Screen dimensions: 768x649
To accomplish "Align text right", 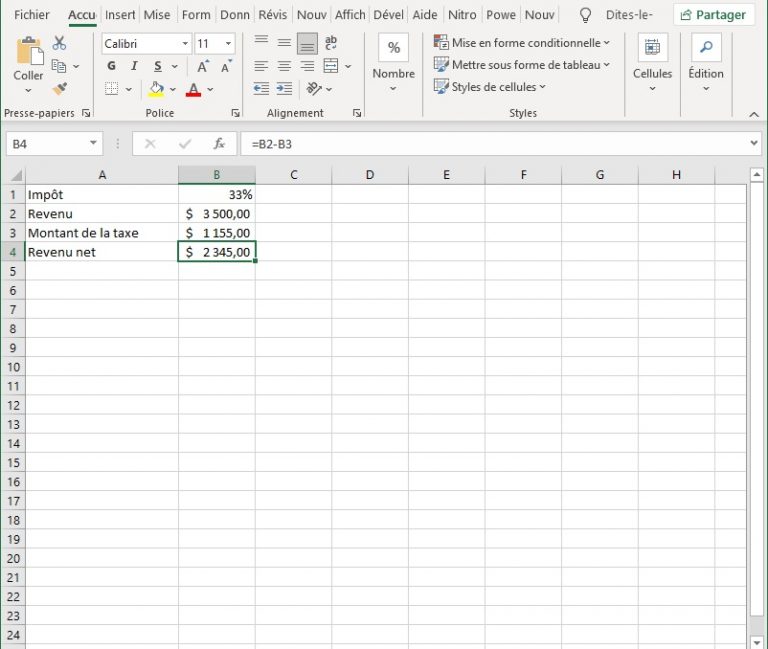I will (307, 66).
